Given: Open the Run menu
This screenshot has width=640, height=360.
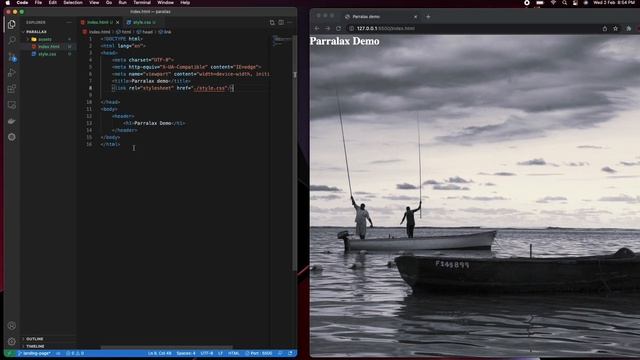Looking at the screenshot, I should coord(122,3).
